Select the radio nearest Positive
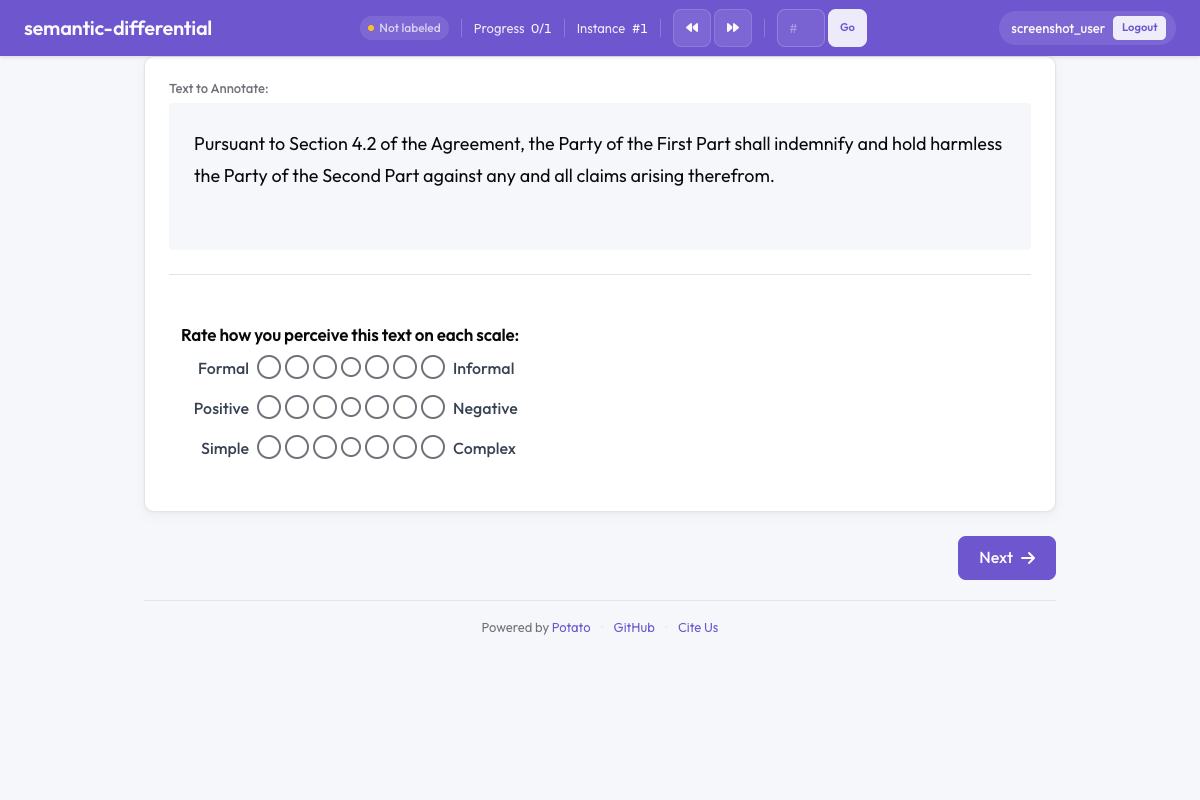 coord(269,408)
